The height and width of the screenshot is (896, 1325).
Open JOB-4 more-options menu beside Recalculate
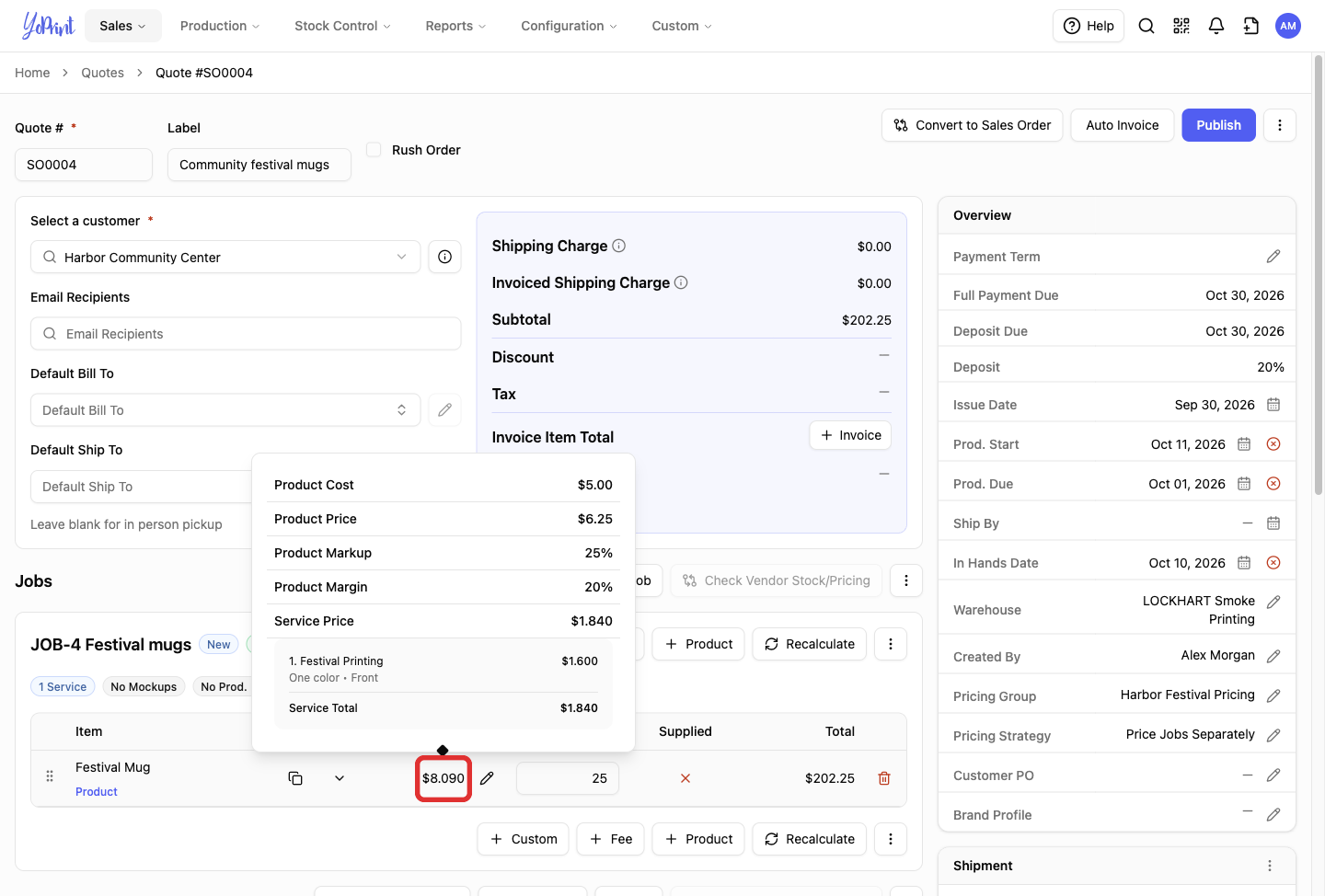891,644
